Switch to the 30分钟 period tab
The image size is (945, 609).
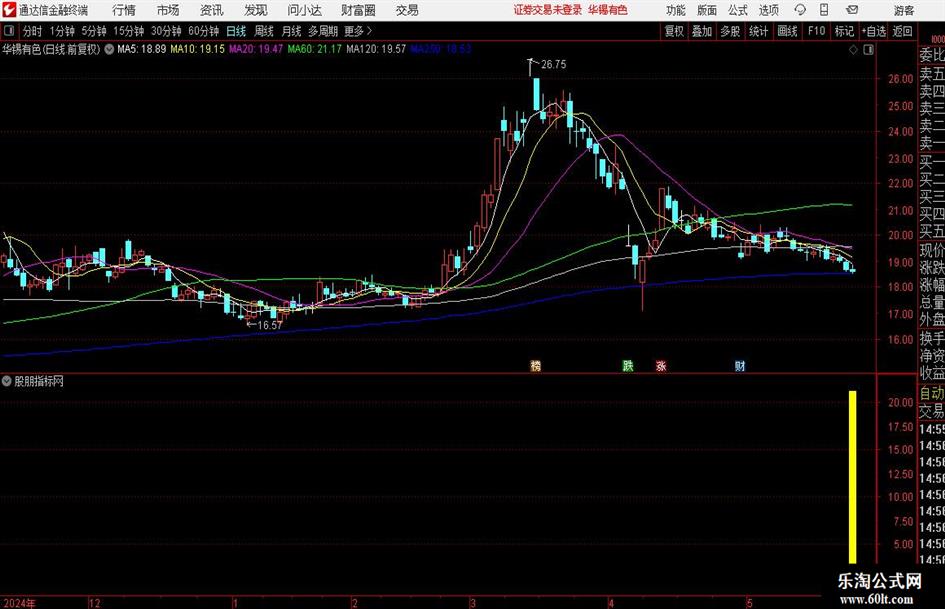(x=166, y=31)
